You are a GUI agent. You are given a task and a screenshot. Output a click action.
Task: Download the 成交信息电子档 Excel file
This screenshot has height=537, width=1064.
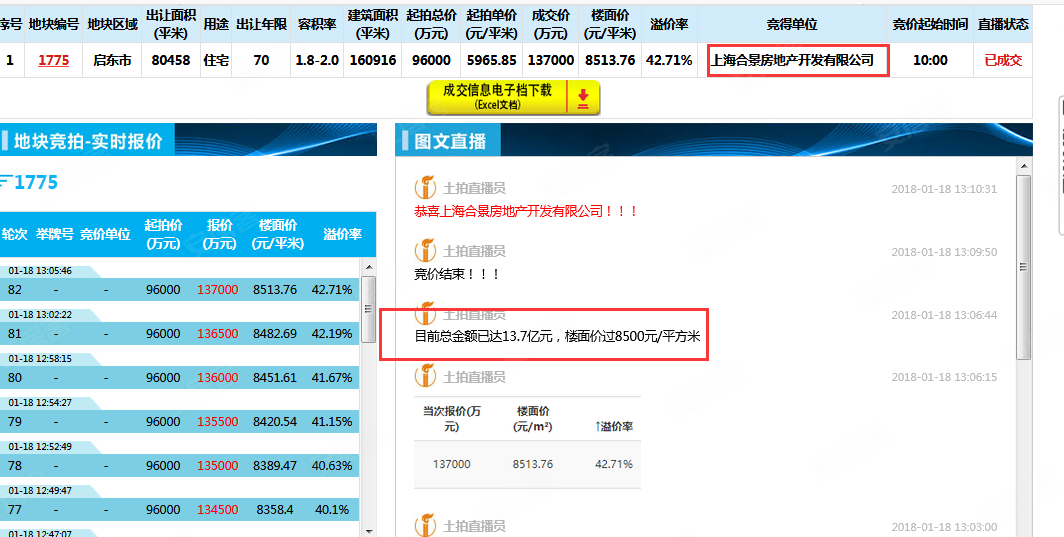tap(513, 98)
